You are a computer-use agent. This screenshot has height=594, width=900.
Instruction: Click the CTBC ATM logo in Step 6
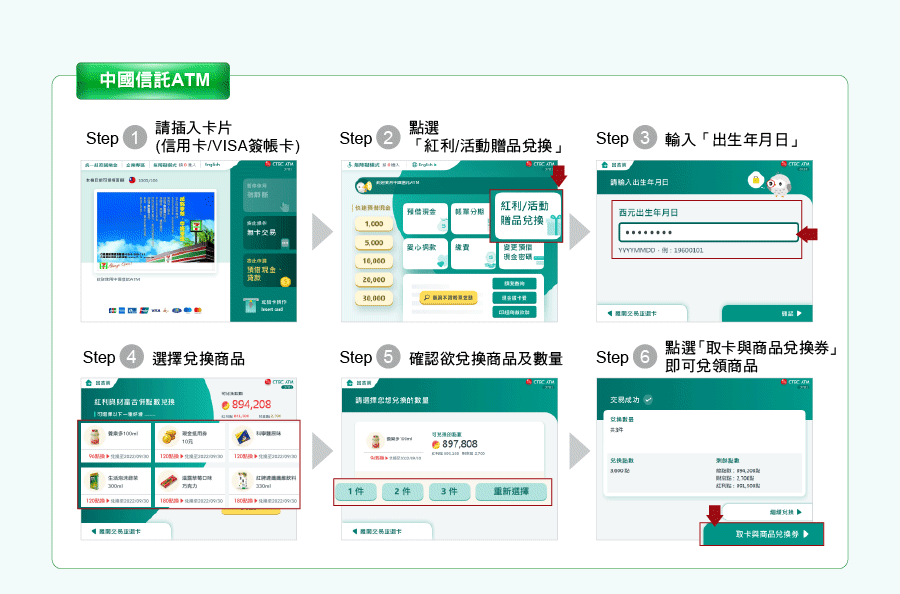coord(795,382)
